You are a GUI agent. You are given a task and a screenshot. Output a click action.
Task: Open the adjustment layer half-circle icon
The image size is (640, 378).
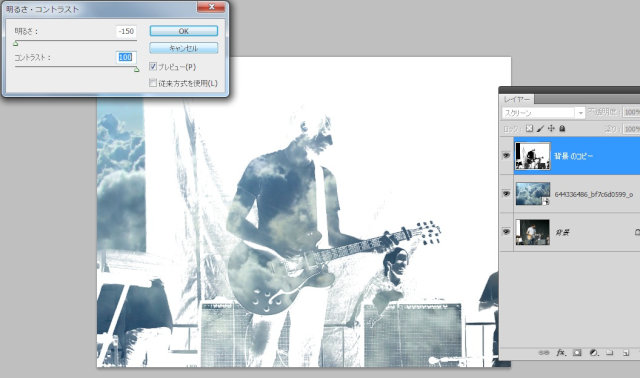tap(594, 352)
